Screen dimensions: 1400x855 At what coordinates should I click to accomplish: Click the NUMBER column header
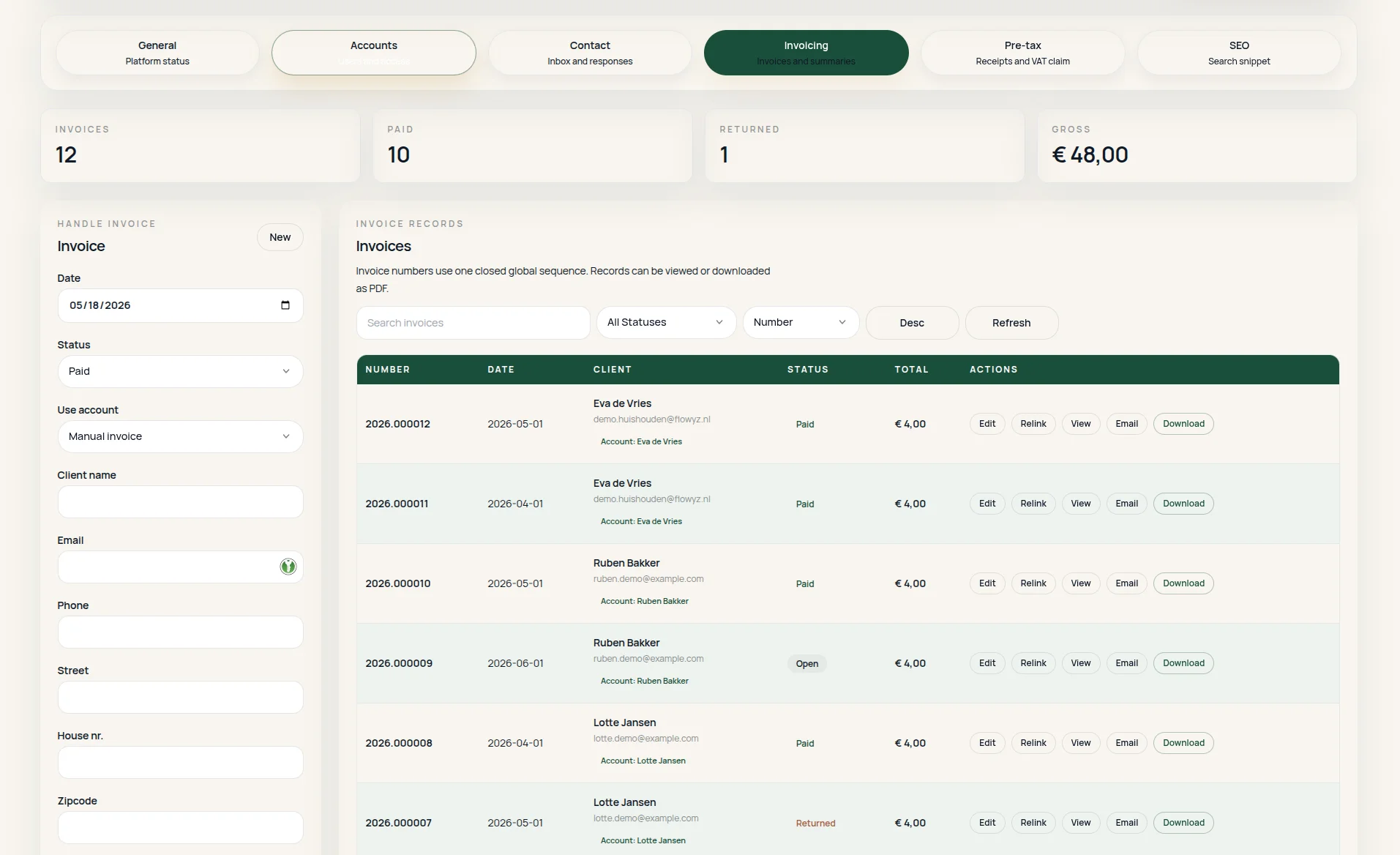pos(387,370)
